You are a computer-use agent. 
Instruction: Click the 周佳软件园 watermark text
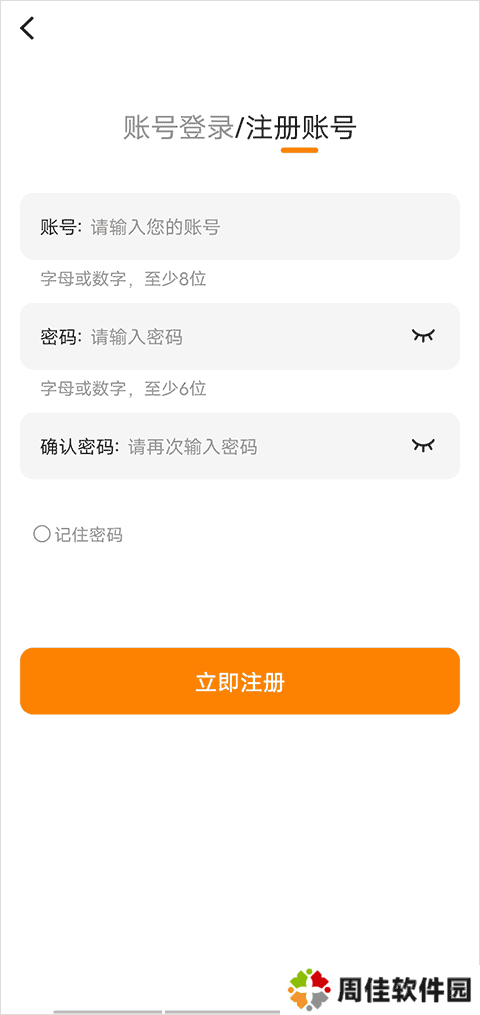(x=402, y=990)
